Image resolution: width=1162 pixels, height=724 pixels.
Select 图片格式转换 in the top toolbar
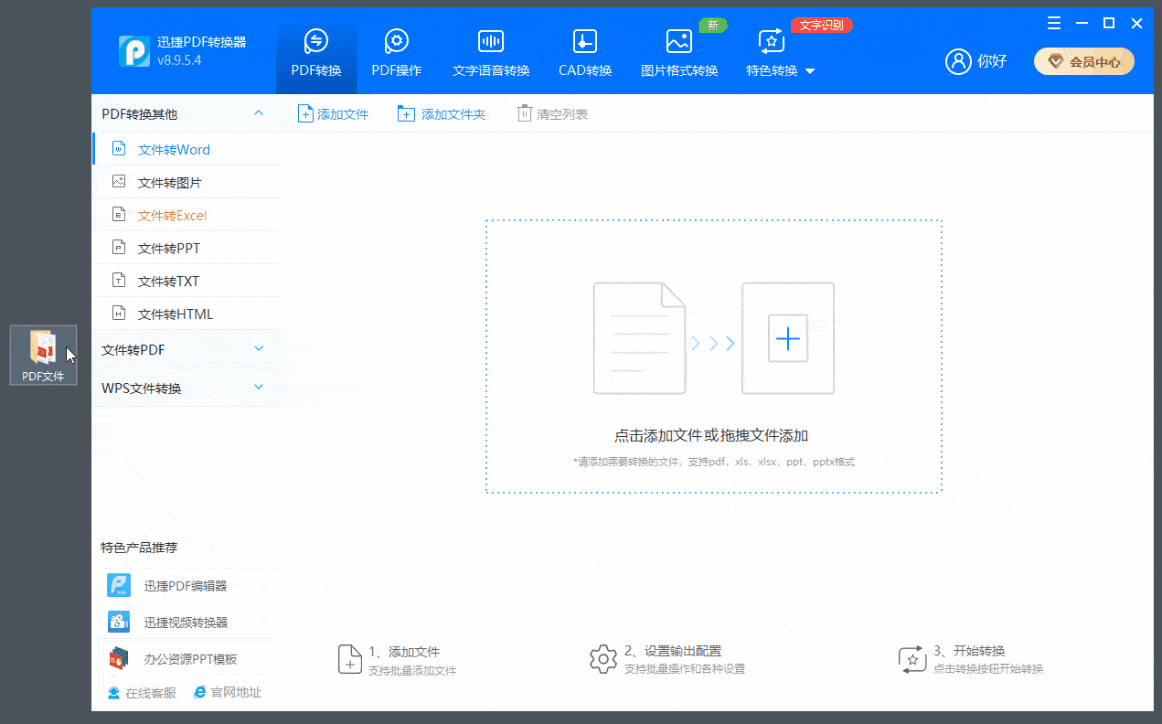pyautogui.click(x=679, y=54)
